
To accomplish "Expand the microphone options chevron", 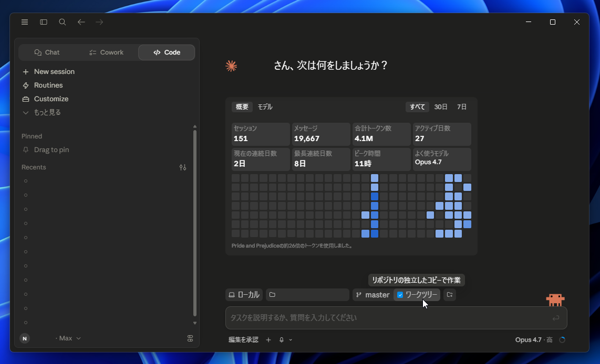I will click(290, 340).
